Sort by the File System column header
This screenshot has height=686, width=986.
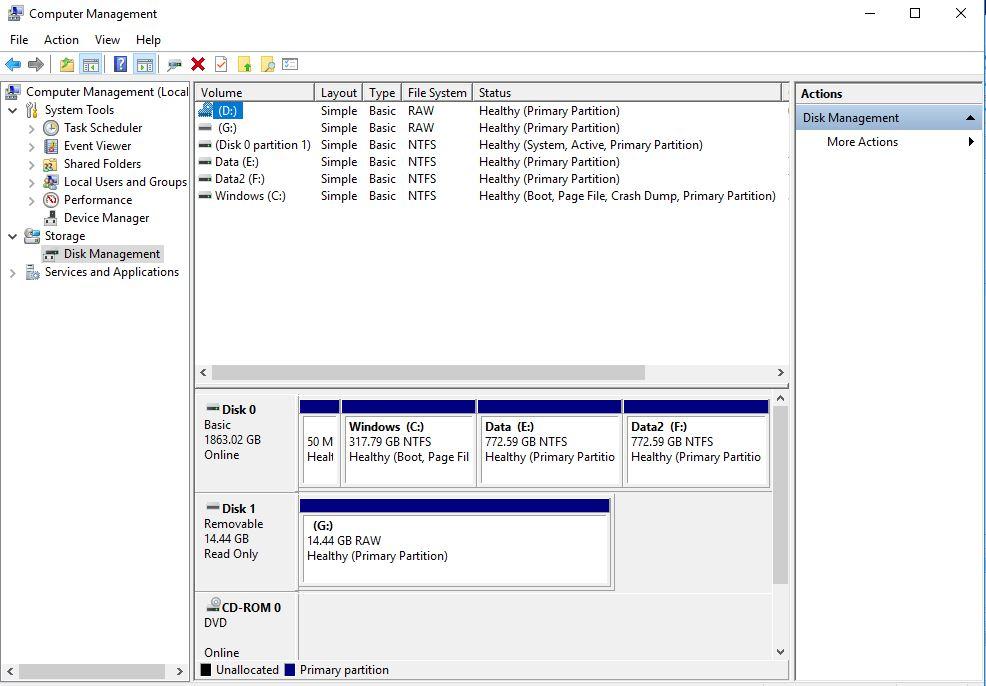[437, 92]
